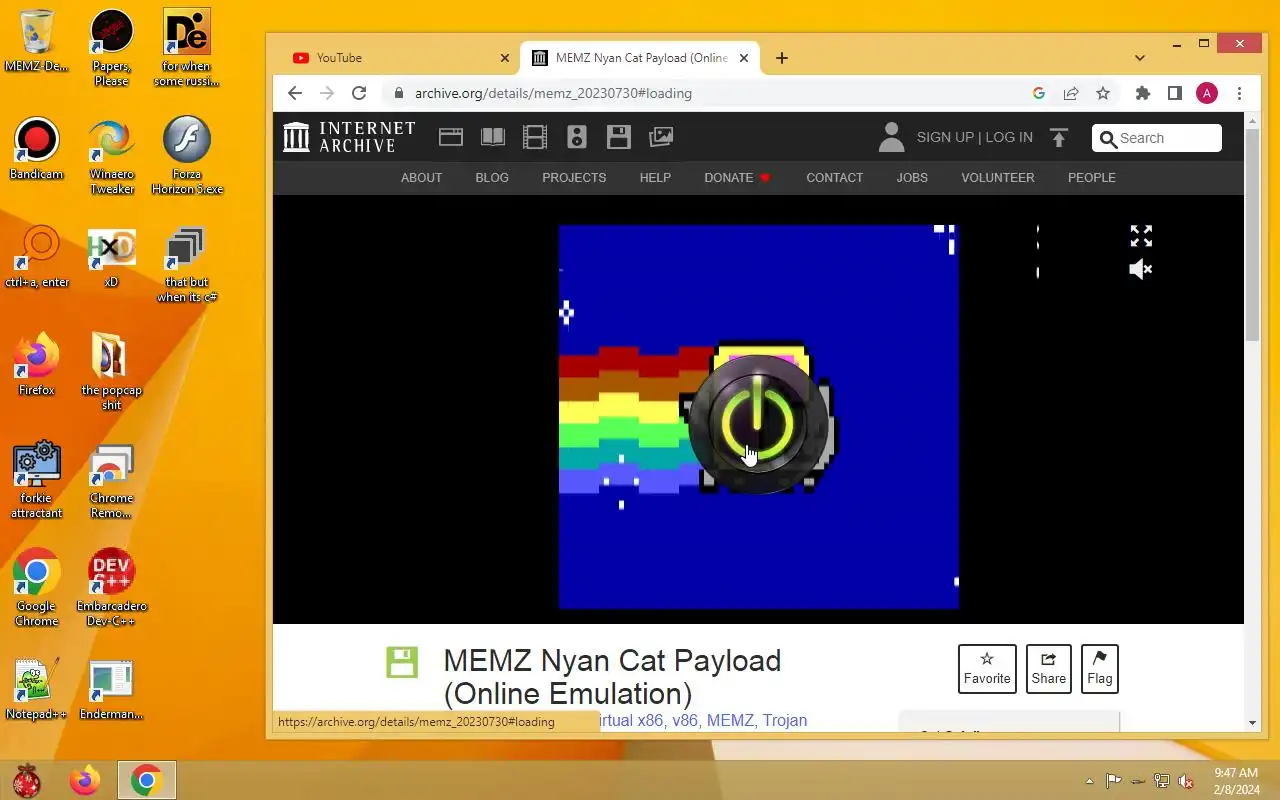Image resolution: width=1280 pixels, height=800 pixels.
Task: Open JOBS menu item
Action: tap(912, 177)
